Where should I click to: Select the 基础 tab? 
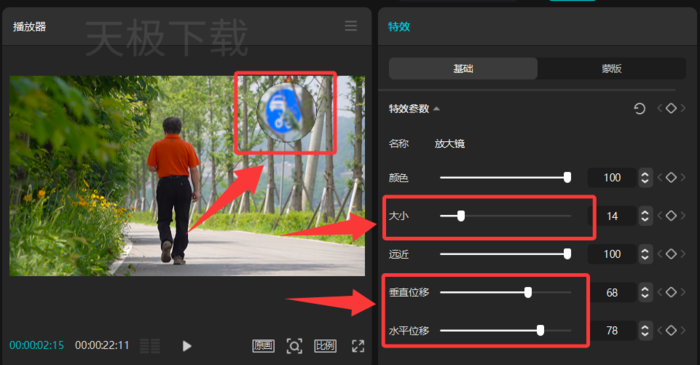pyautogui.click(x=463, y=69)
